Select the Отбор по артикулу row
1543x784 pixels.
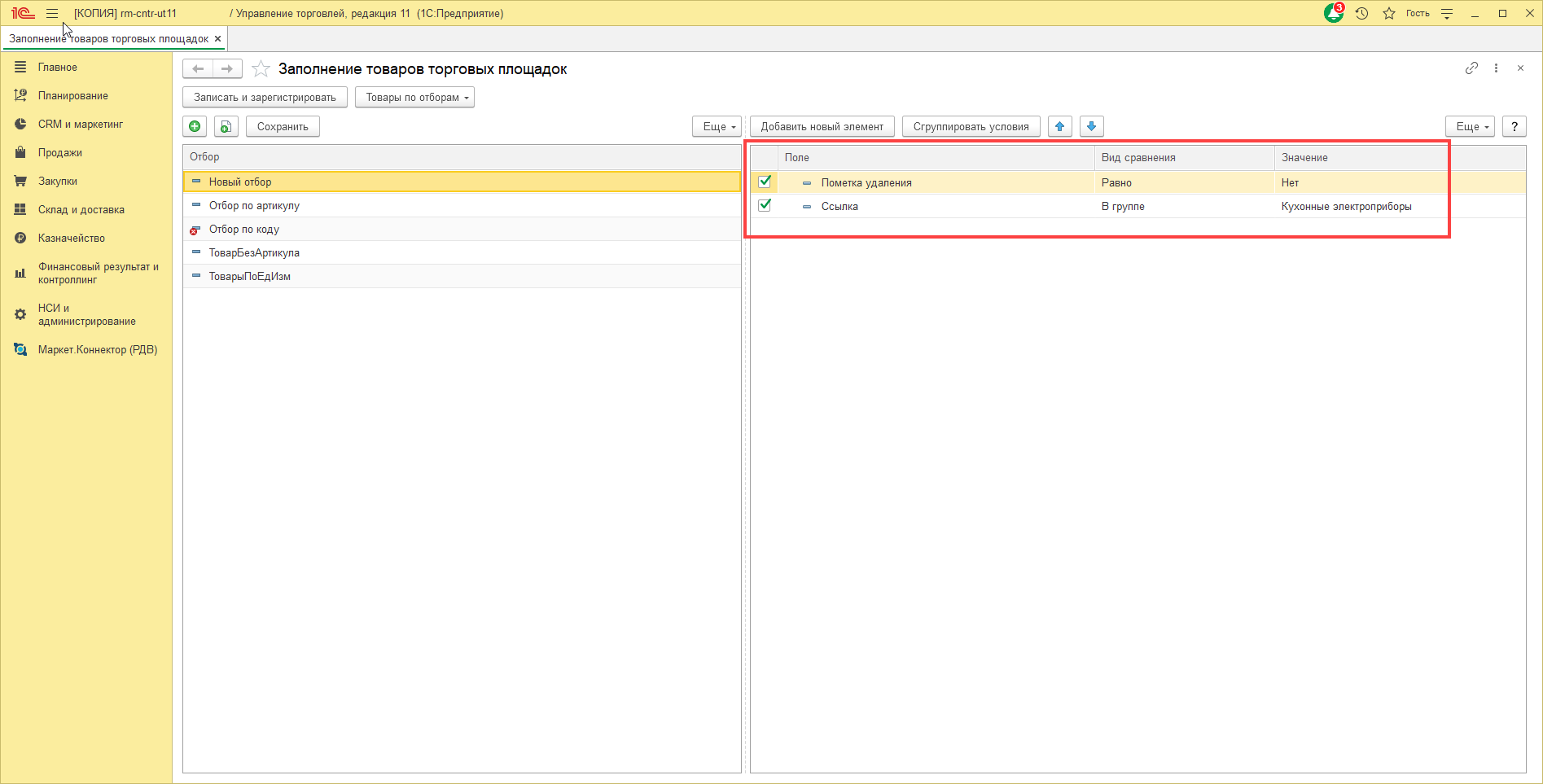(254, 205)
